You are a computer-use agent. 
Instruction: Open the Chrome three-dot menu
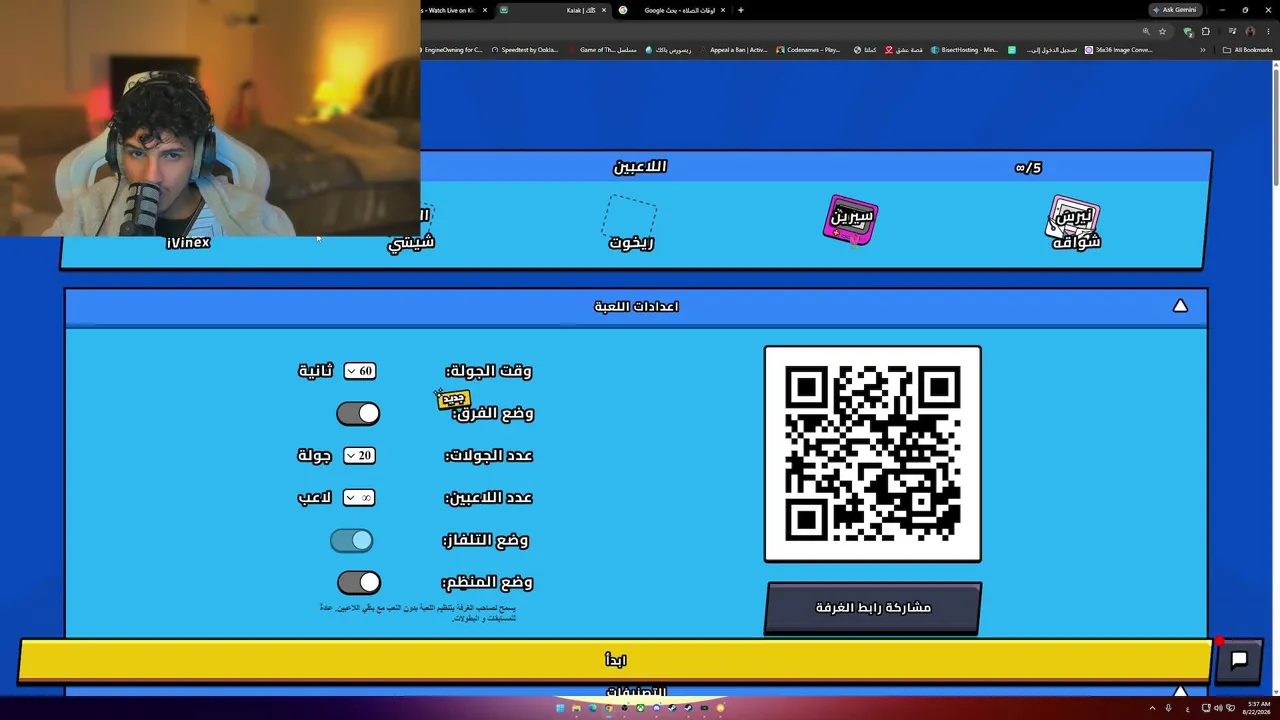point(1266,31)
